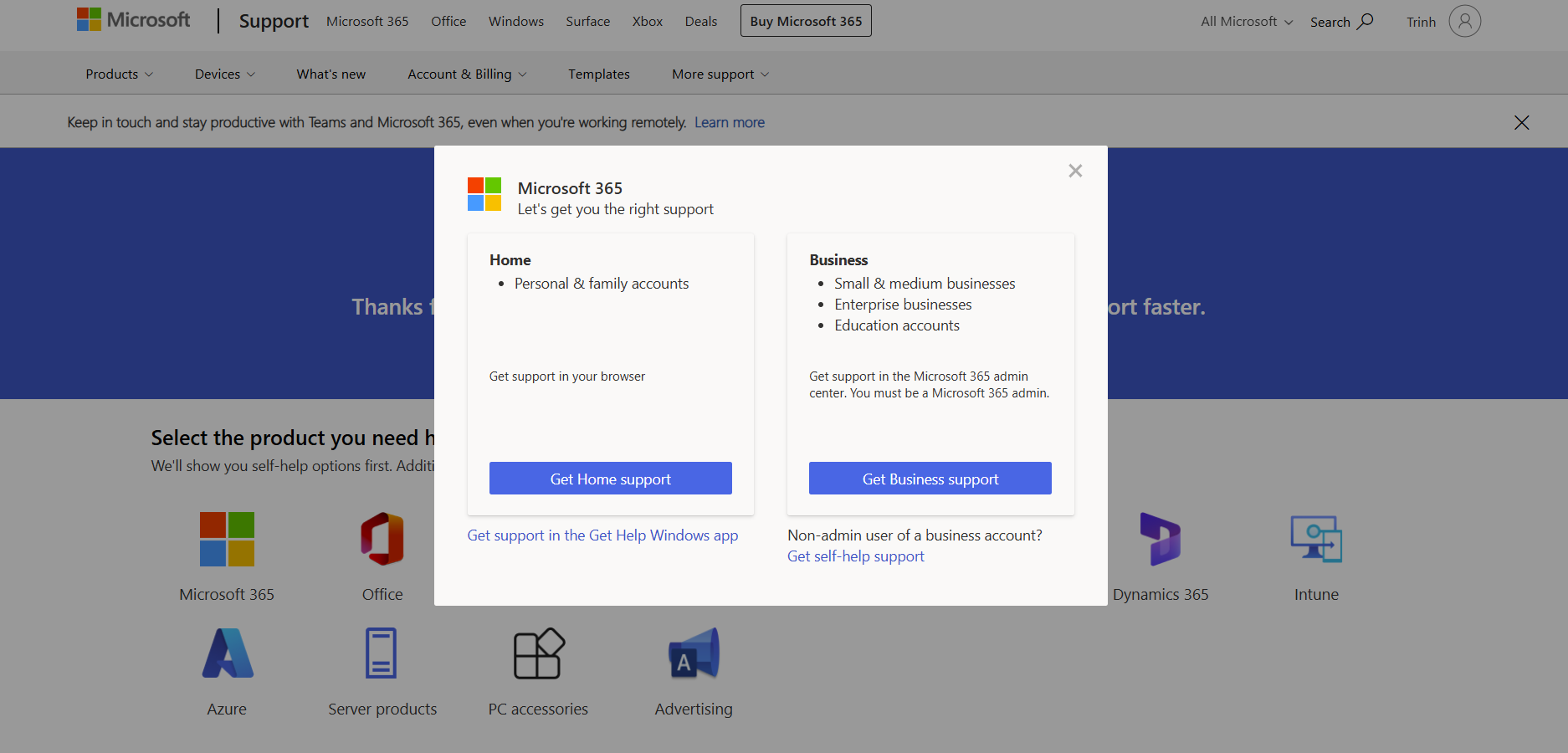
Task: Go to Microsoft 365 in the top navigation
Action: coord(367,21)
